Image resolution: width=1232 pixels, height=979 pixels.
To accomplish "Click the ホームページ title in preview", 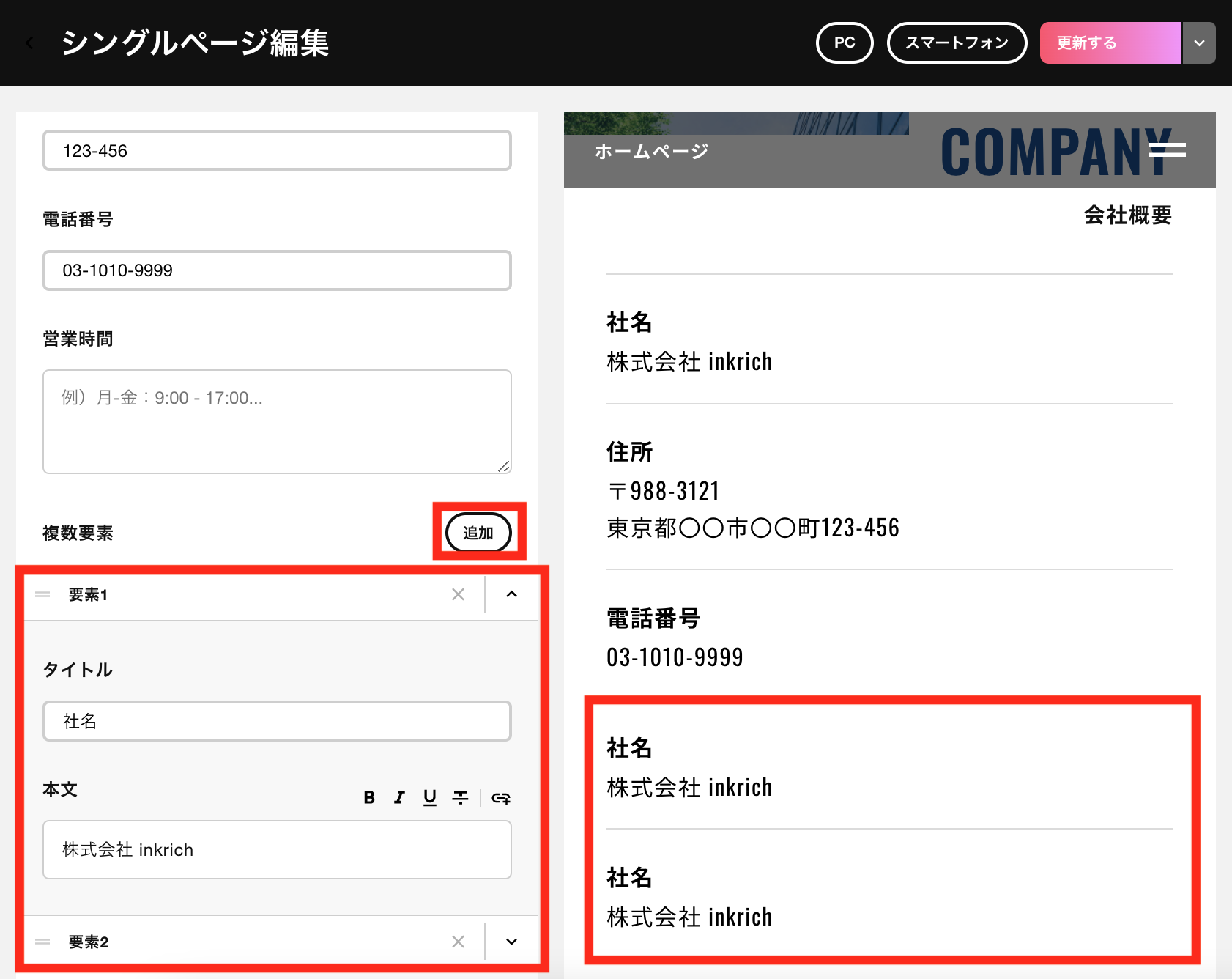I will point(651,151).
